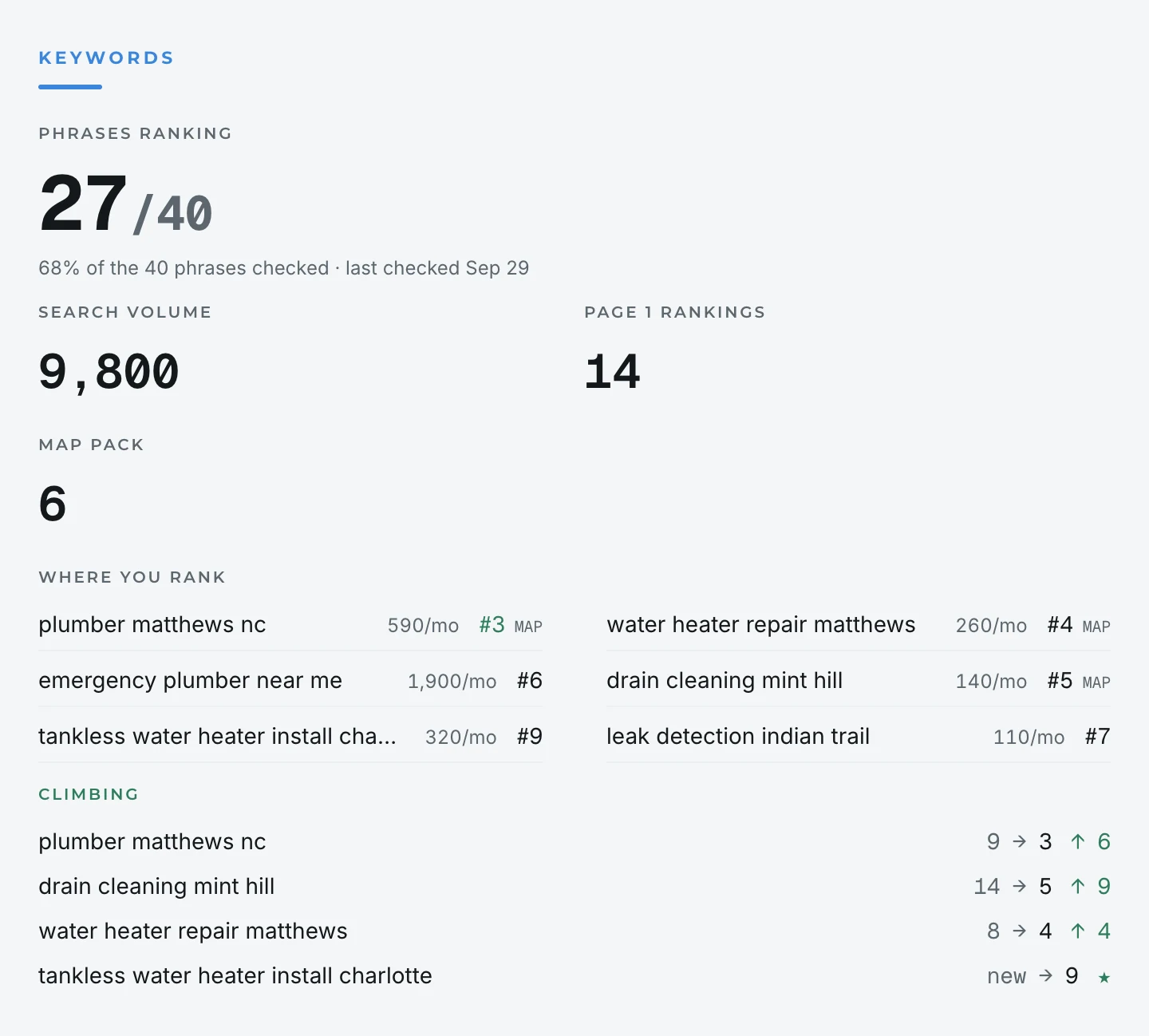Select 'tankless water heater install charlotte' row
The height and width of the screenshot is (1036, 1149).
pos(574,976)
